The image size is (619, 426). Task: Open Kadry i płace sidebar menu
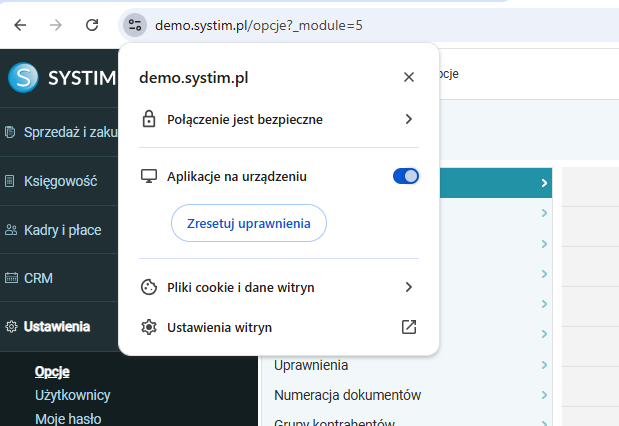point(60,230)
